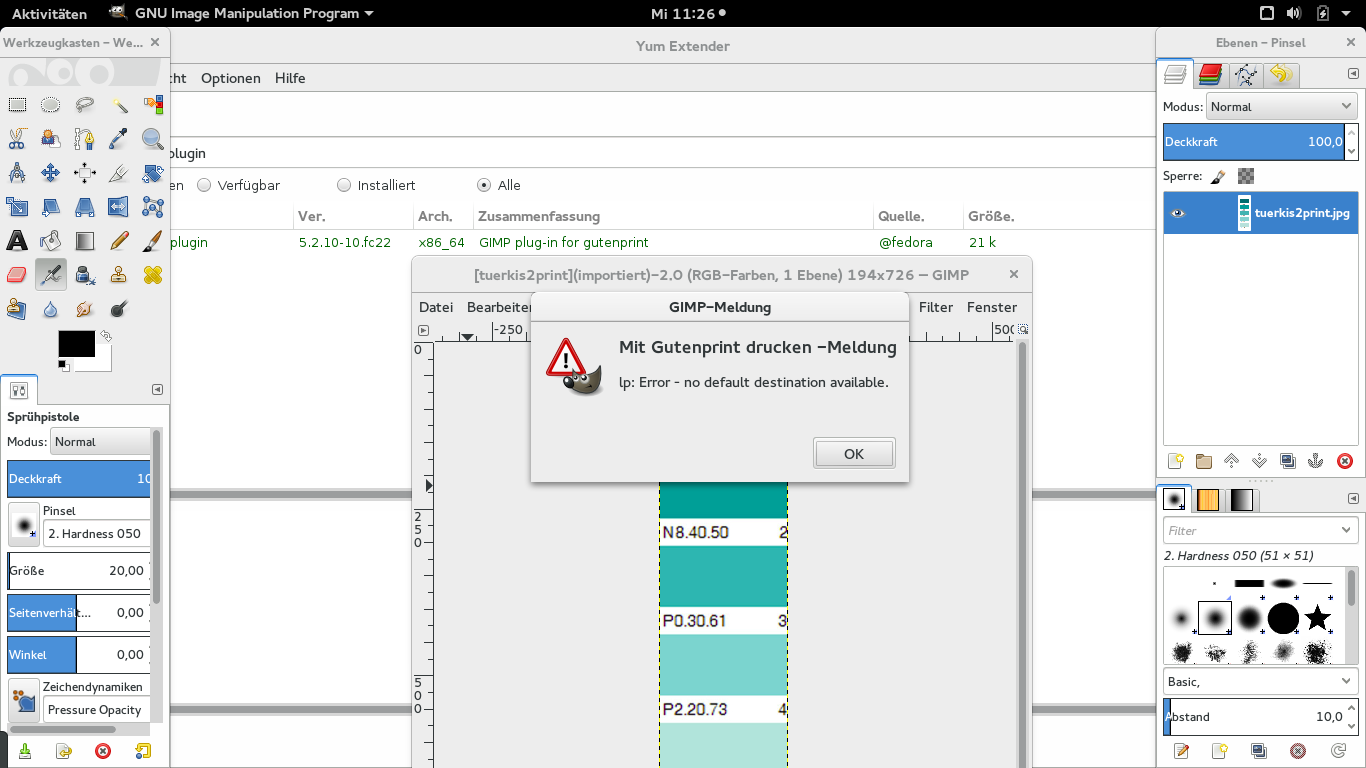
Task: Open the GNU Image Manipulation Program app menu
Action: tap(241, 13)
